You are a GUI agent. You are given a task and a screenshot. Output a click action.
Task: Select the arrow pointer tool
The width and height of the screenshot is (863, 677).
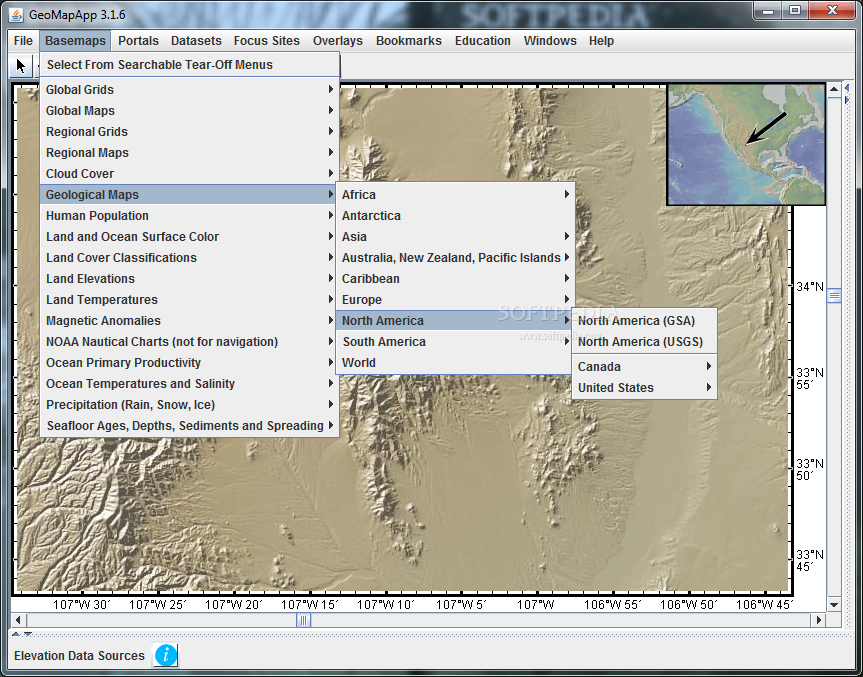pos(21,65)
